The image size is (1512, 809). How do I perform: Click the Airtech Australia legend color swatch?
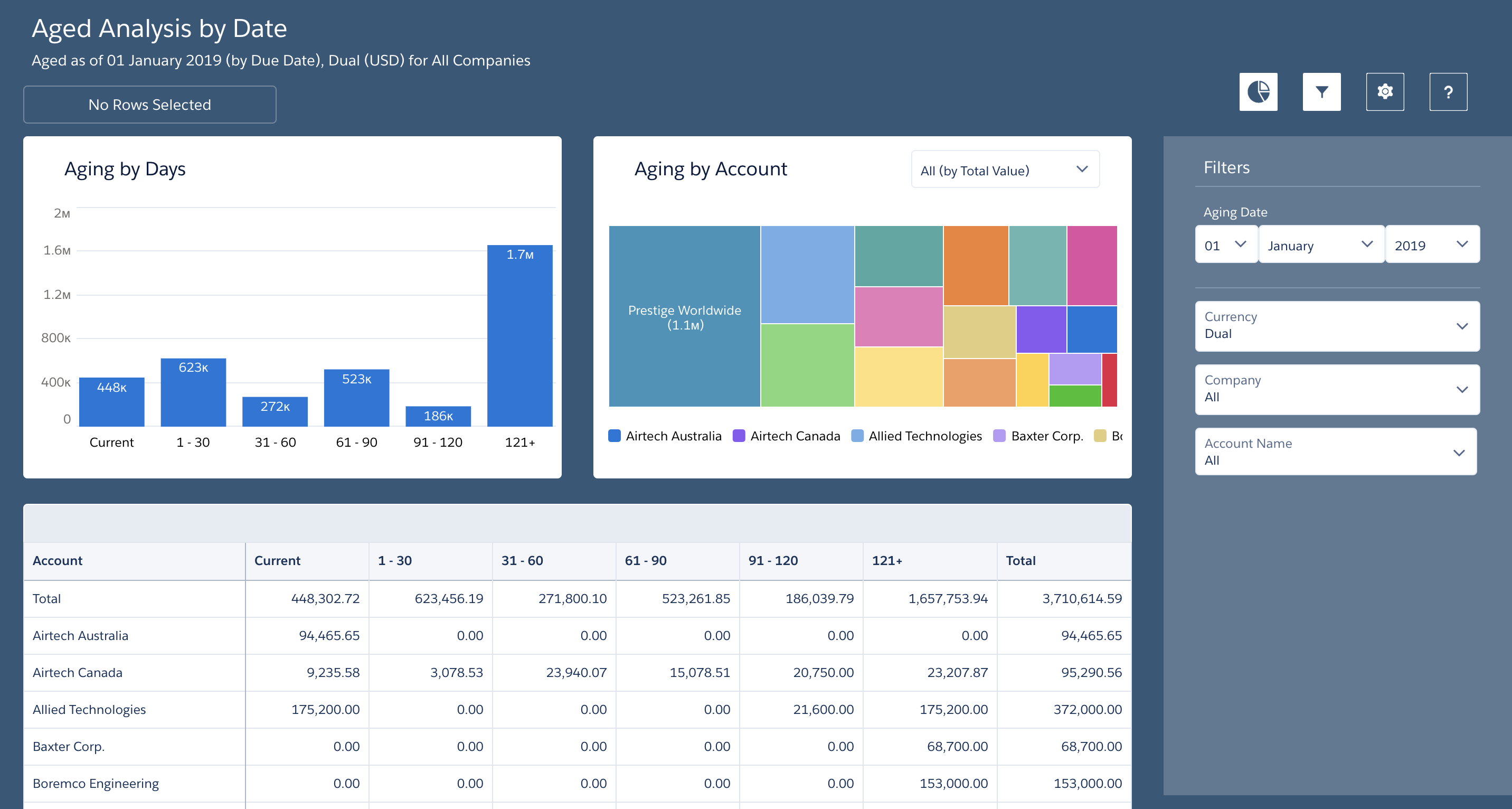coord(613,436)
